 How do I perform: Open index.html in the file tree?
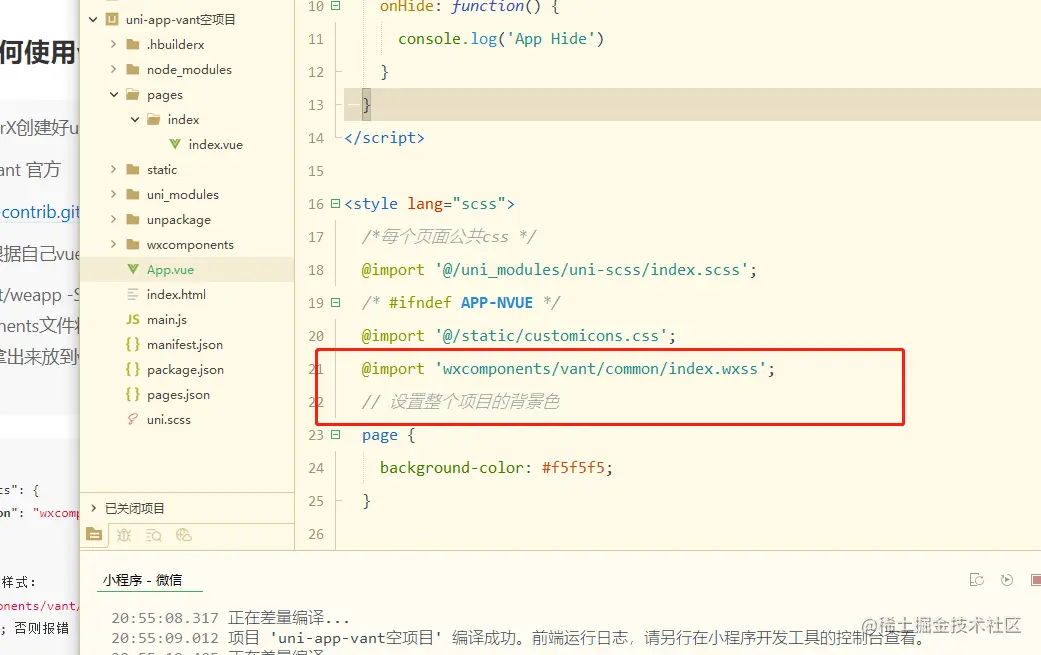click(176, 294)
